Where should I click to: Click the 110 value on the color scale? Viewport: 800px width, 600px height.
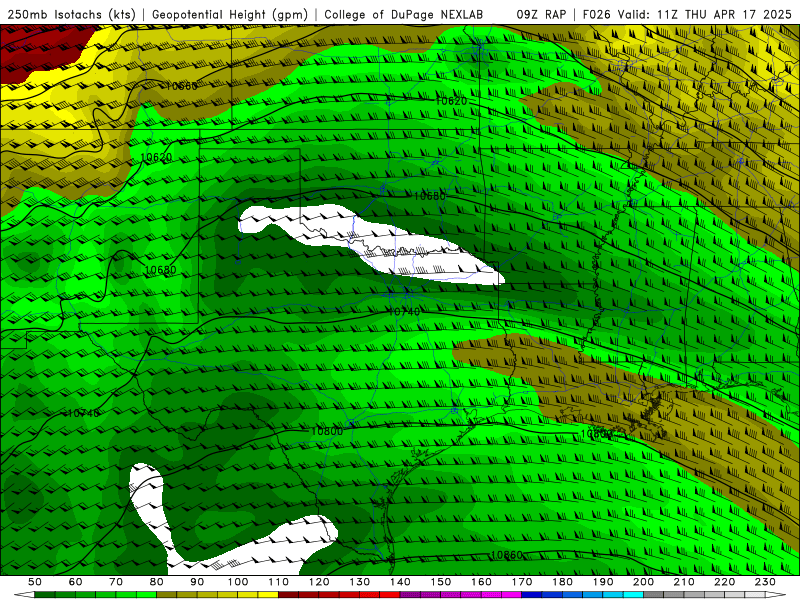pyautogui.click(x=278, y=582)
